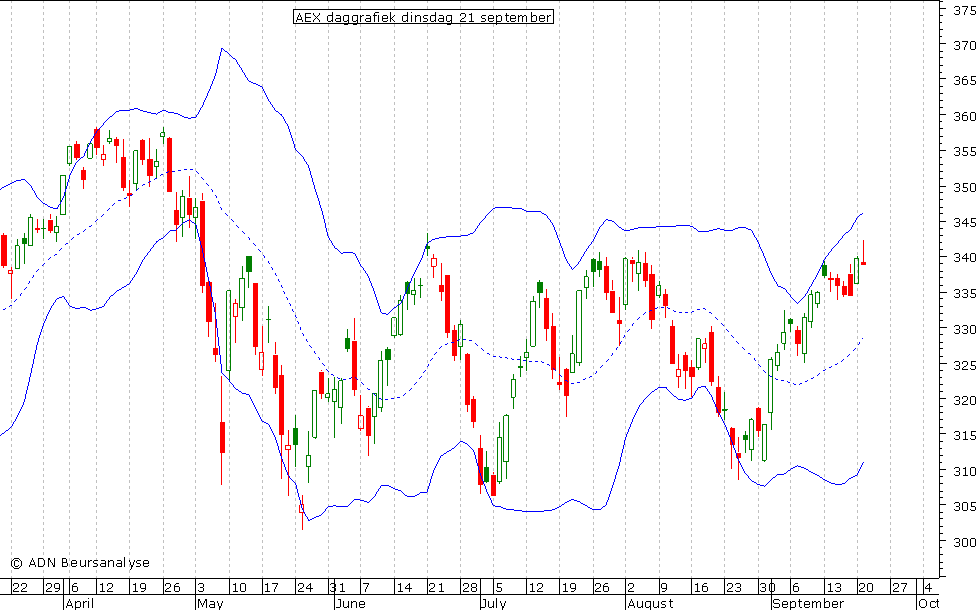Click the 340 price axis value
980x610 pixels.
click(964, 258)
